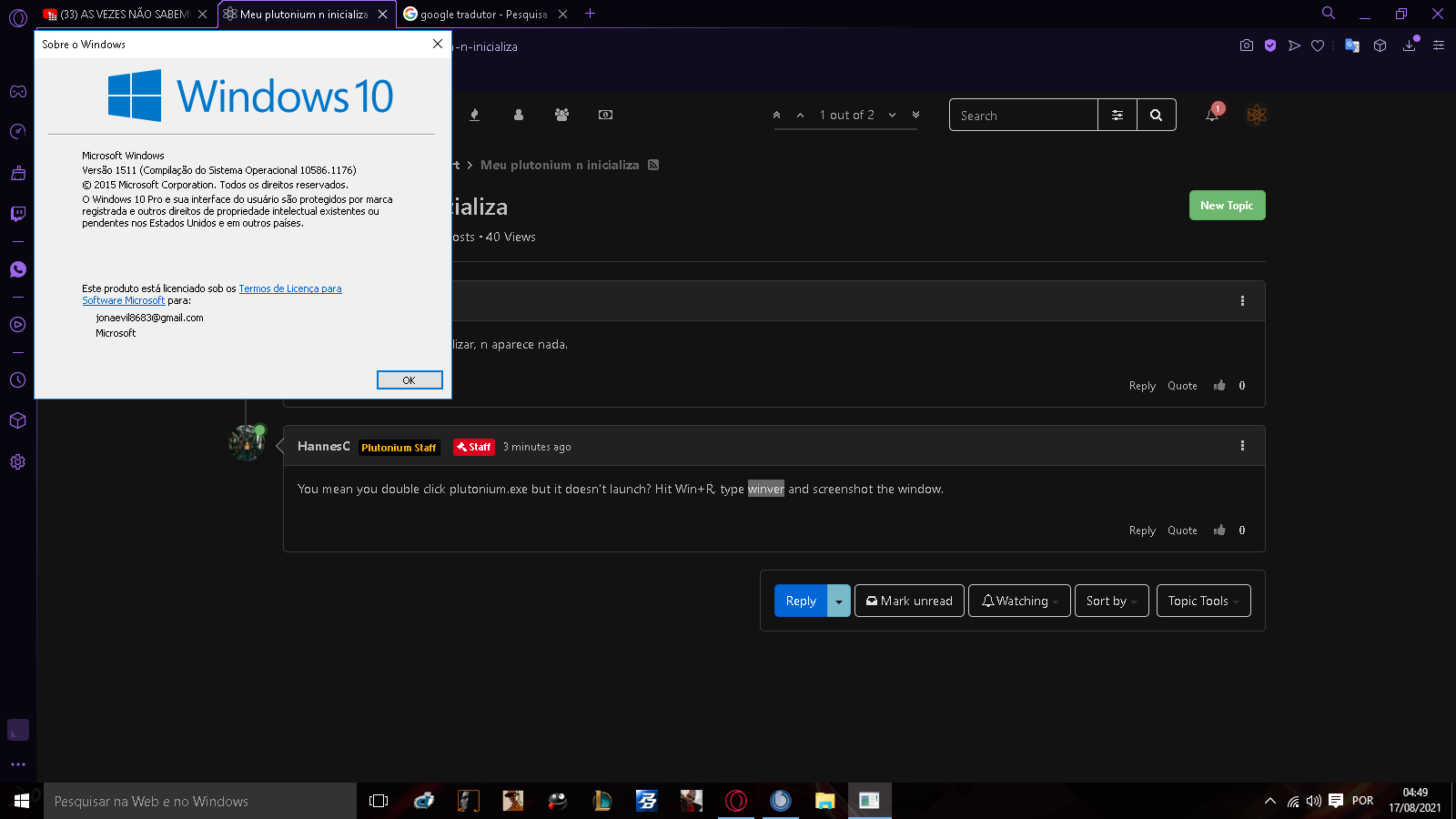1456x819 pixels.
Task: Select Meu plutonium n inicializa tab
Action: [304, 14]
